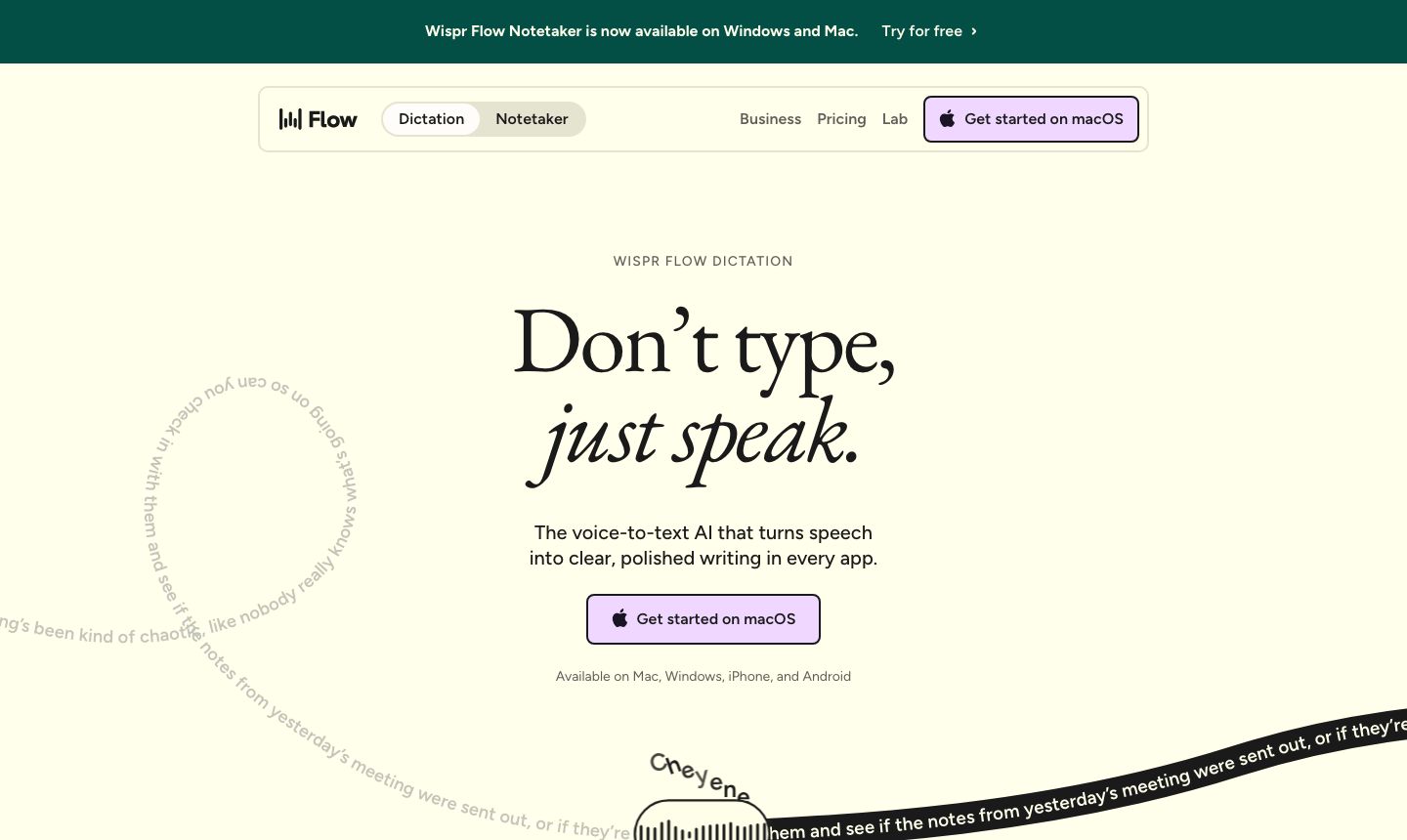Click the chevron next to Try for free
The image size is (1407, 840).
click(x=974, y=31)
